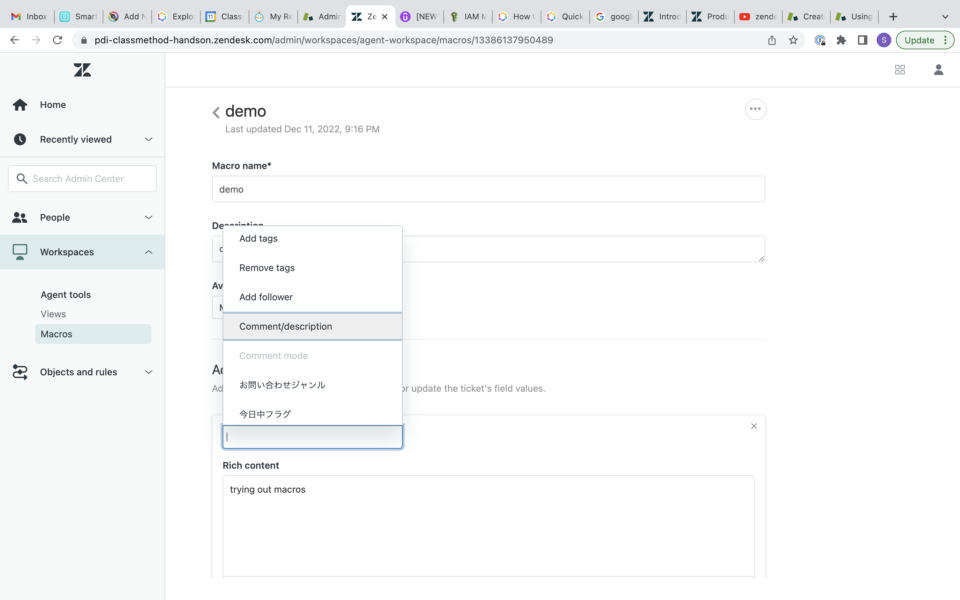Expand the People section
Image resolution: width=960 pixels, height=600 pixels.
tap(148, 217)
